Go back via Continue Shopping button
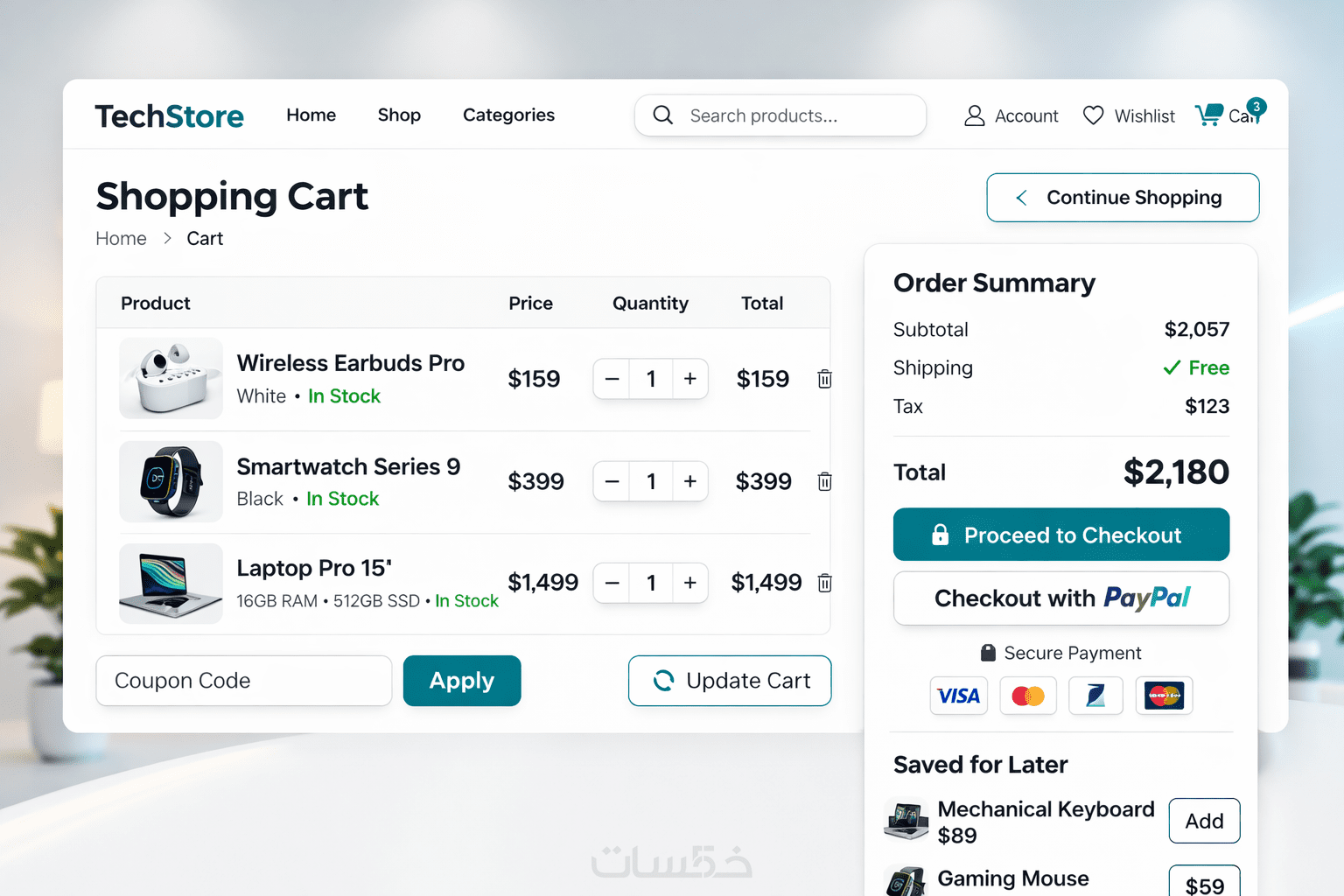The width and height of the screenshot is (1344, 896). (1123, 198)
